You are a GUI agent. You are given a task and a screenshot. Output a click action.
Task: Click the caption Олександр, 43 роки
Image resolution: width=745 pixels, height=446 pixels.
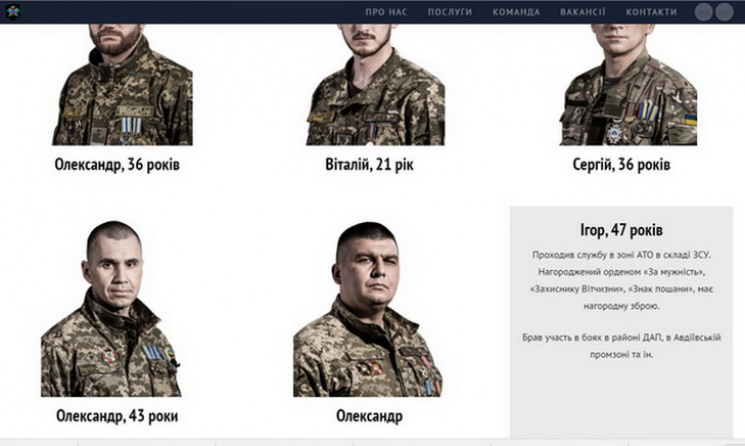(117, 416)
